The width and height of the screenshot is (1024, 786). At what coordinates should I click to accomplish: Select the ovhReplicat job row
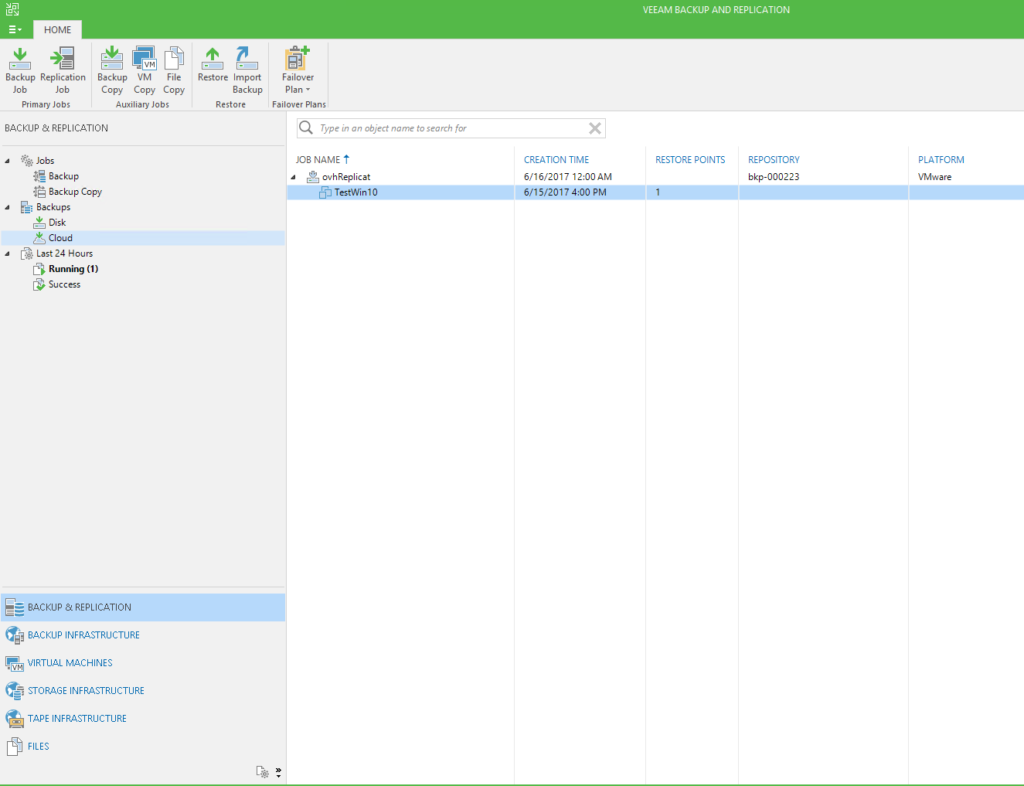tap(655, 177)
